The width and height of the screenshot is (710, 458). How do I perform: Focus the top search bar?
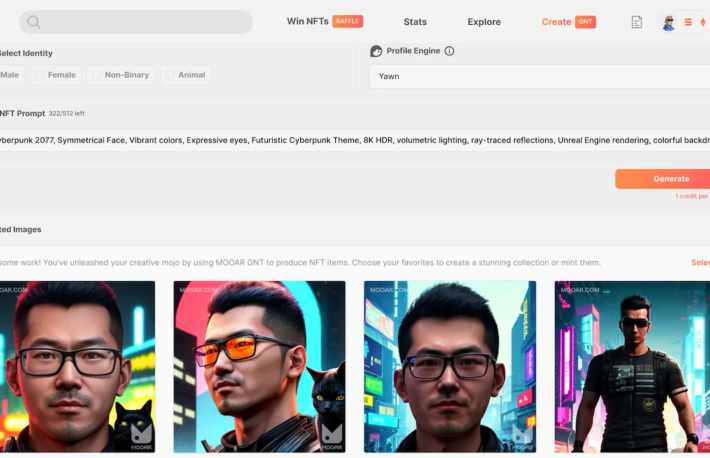136,22
